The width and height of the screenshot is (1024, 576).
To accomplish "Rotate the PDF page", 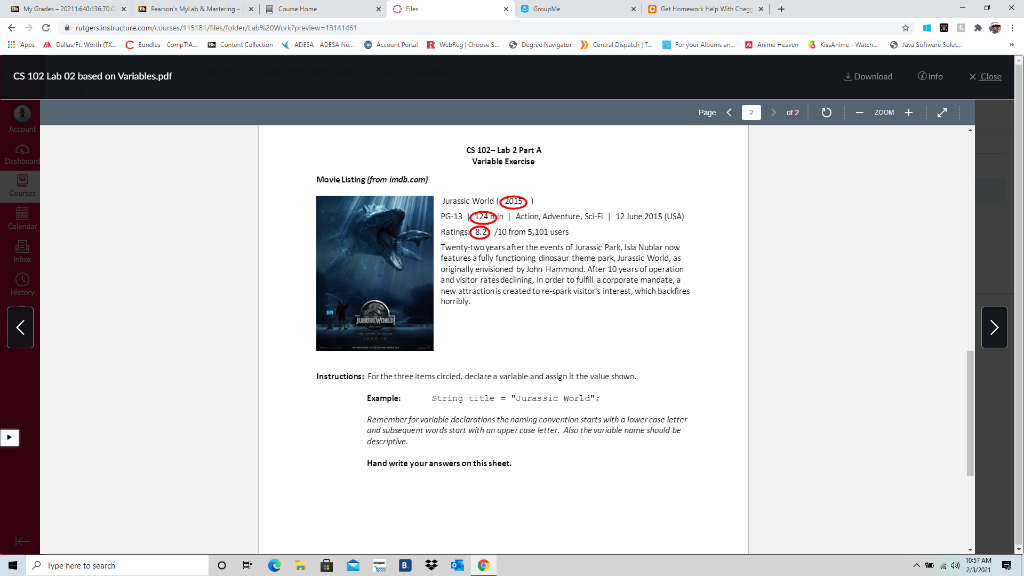I will tap(826, 112).
